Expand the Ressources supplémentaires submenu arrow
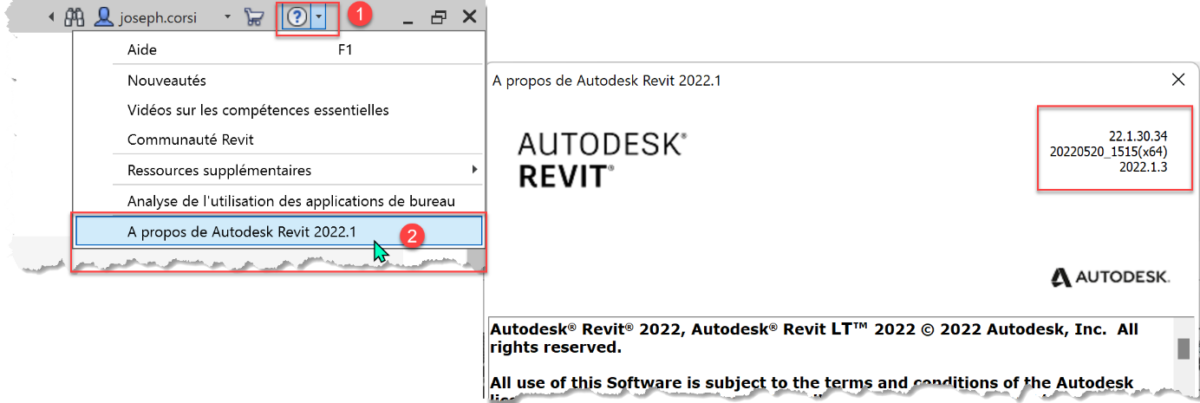 (x=474, y=170)
